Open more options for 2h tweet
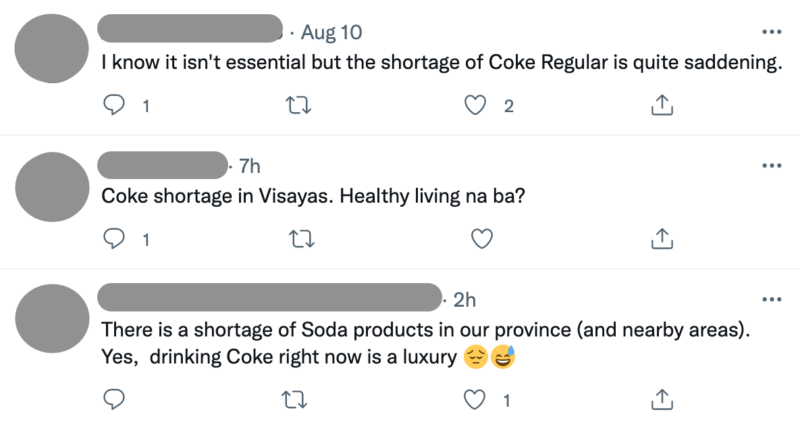This screenshot has height=427, width=800. coord(770,298)
